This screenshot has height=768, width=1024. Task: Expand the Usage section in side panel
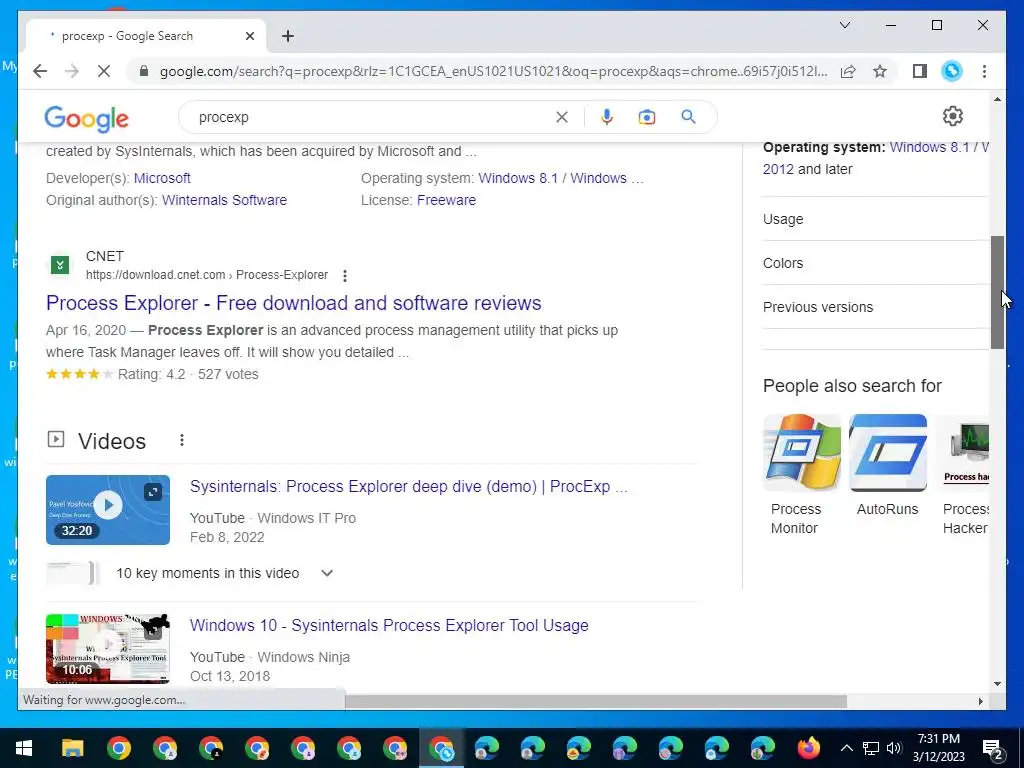click(x=875, y=219)
